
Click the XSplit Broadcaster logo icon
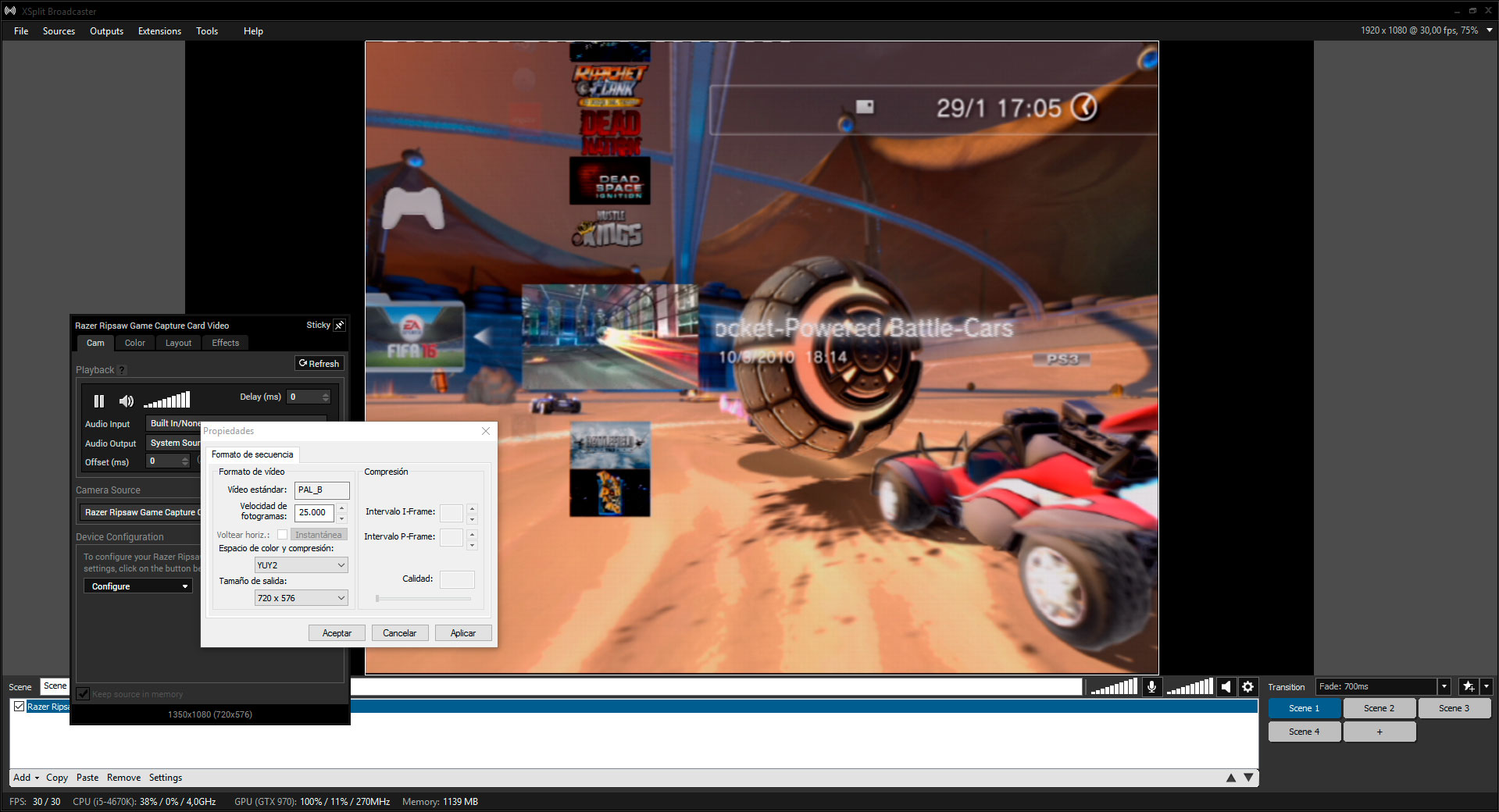10,11
